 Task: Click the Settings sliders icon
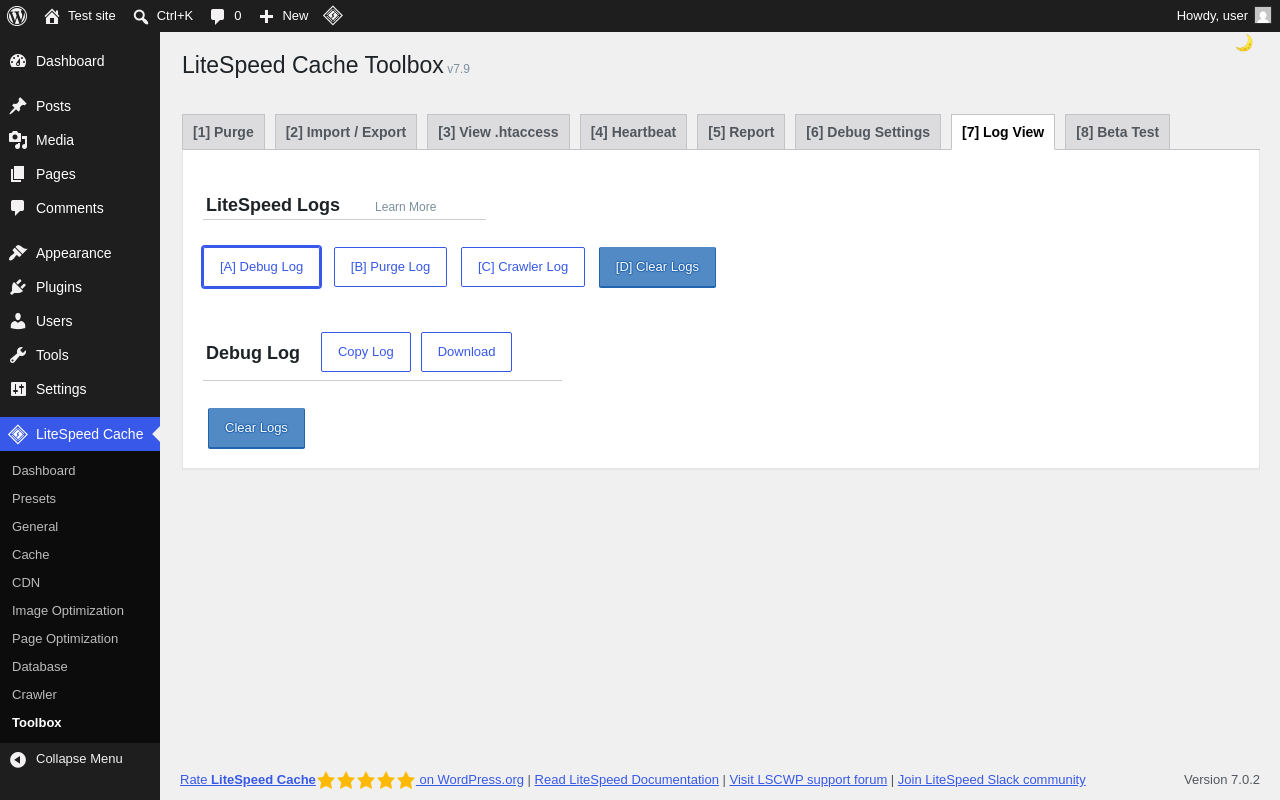point(18,389)
